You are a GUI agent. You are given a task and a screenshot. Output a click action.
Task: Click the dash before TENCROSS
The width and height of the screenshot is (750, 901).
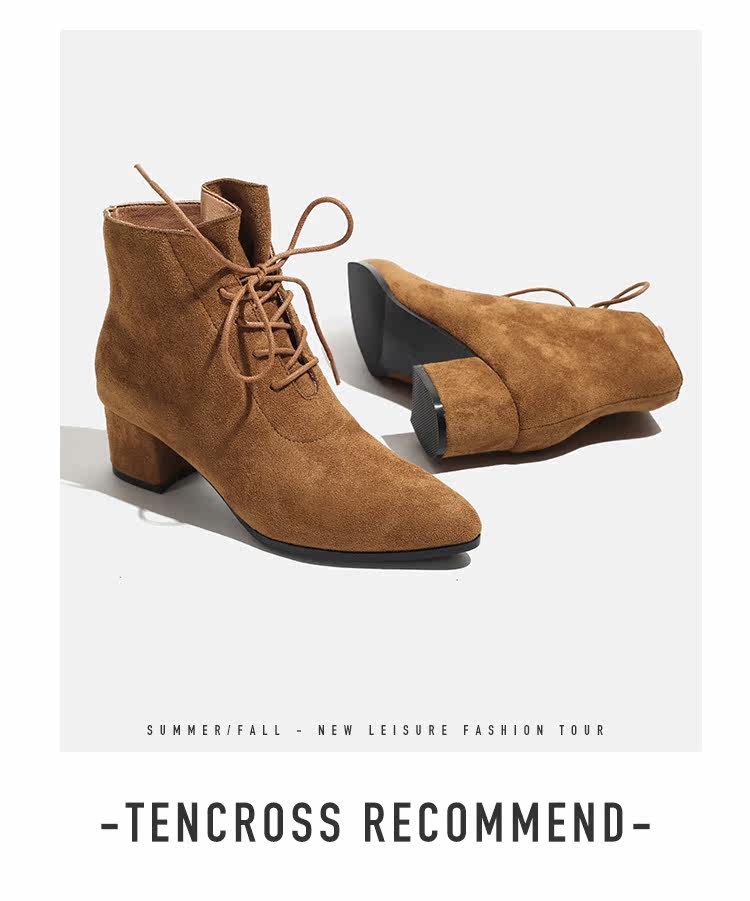pyautogui.click(x=109, y=826)
